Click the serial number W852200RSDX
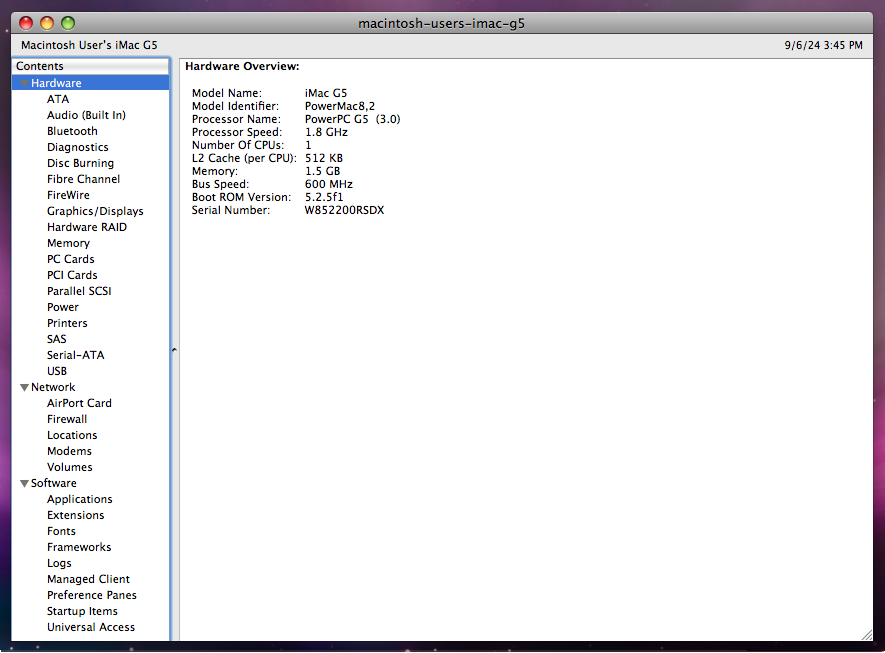The width and height of the screenshot is (885, 653). pyautogui.click(x=344, y=211)
